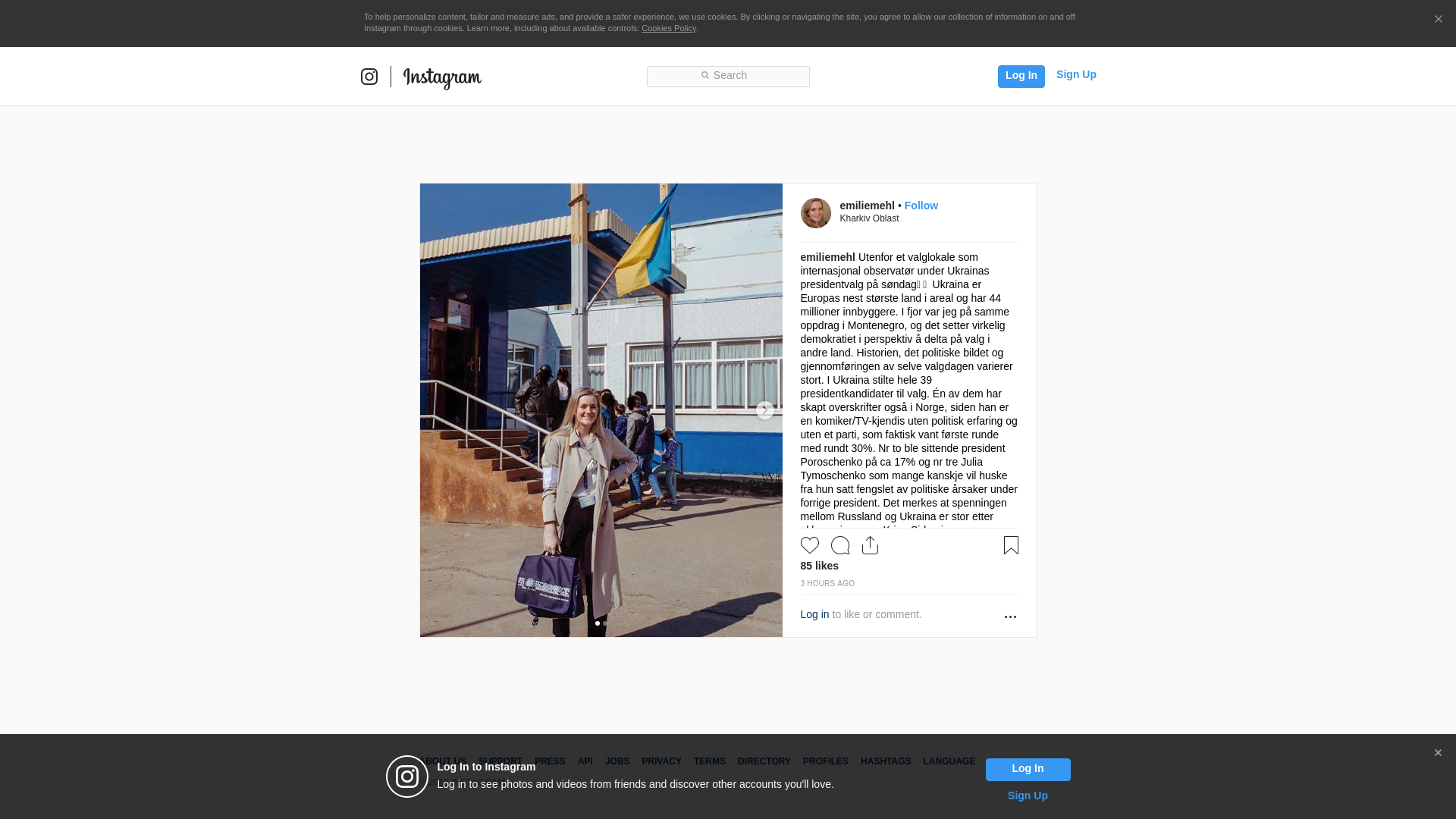
Task: Save post using bookmark icon
Action: pyautogui.click(x=1011, y=545)
